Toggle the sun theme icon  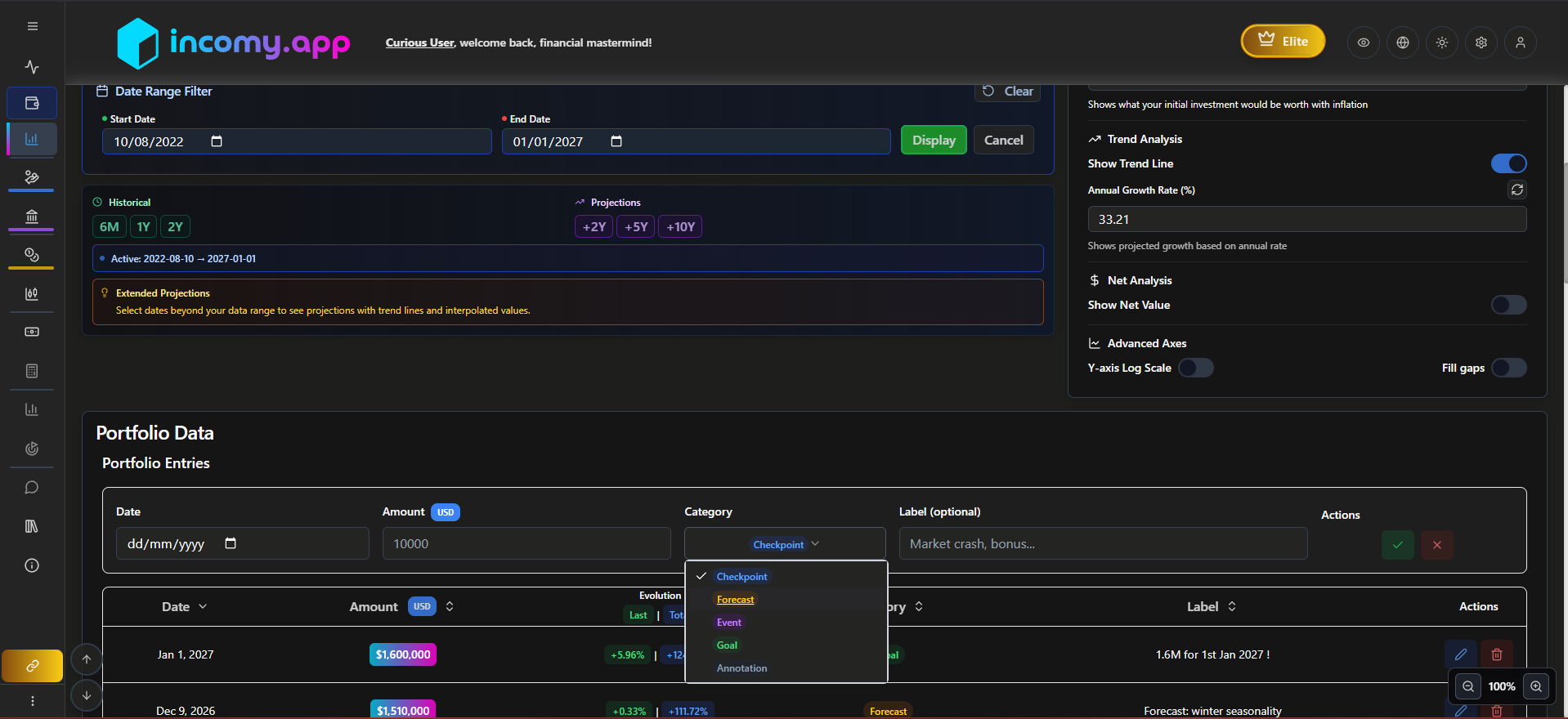pos(1442,42)
